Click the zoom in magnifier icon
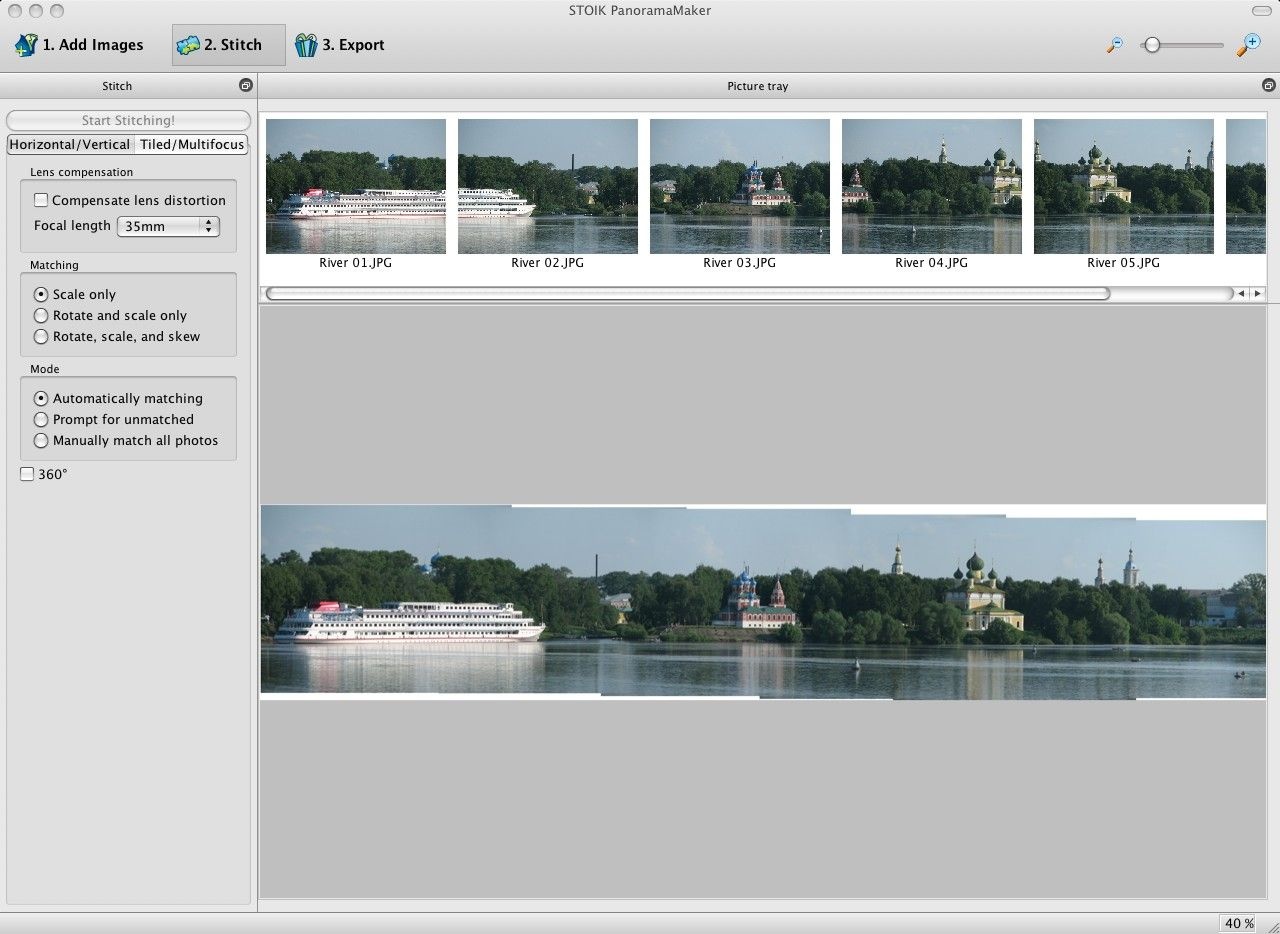Screen dimensions: 1280x934 1248,45
